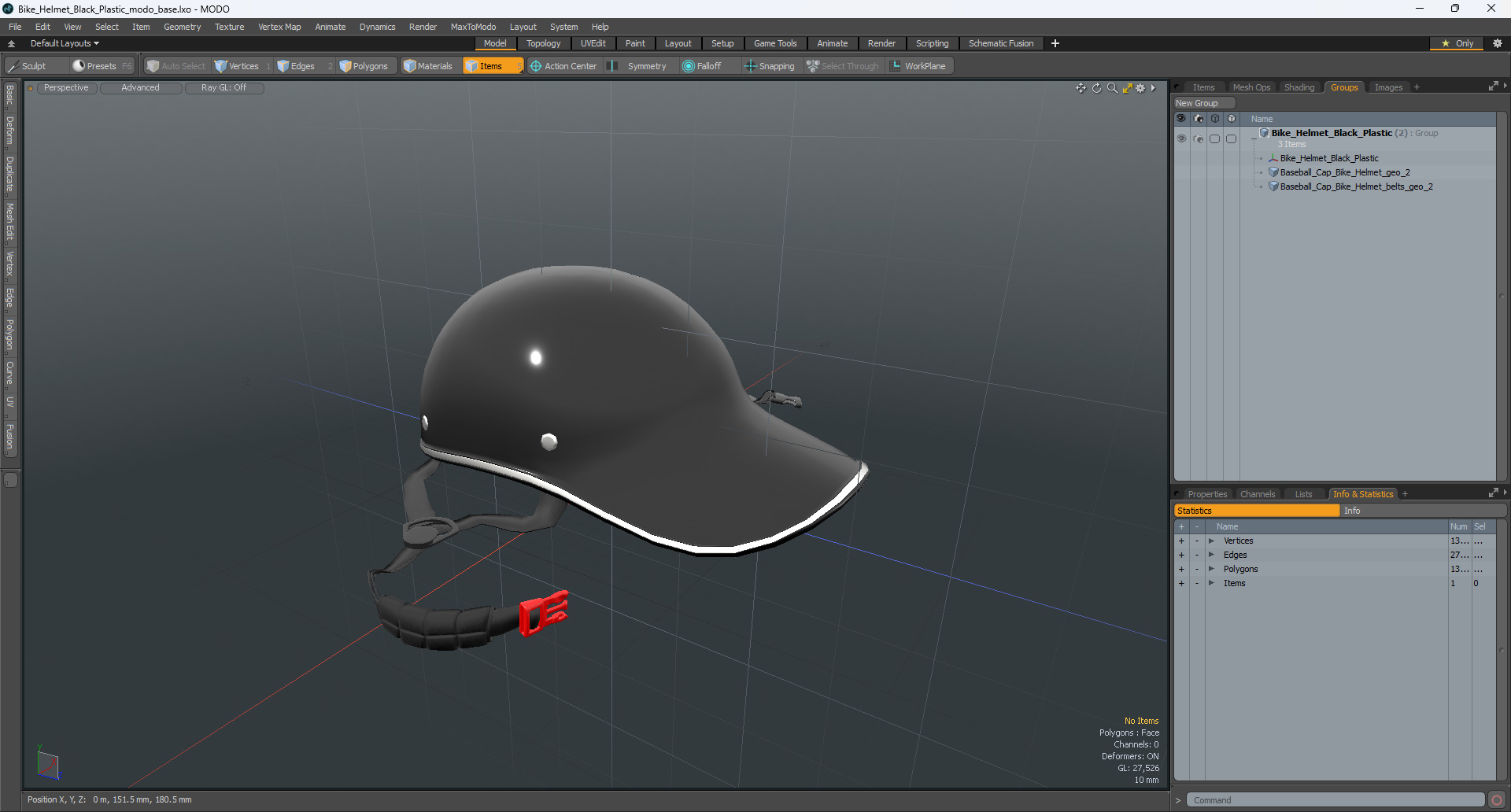Select the Info button

[1423, 511]
